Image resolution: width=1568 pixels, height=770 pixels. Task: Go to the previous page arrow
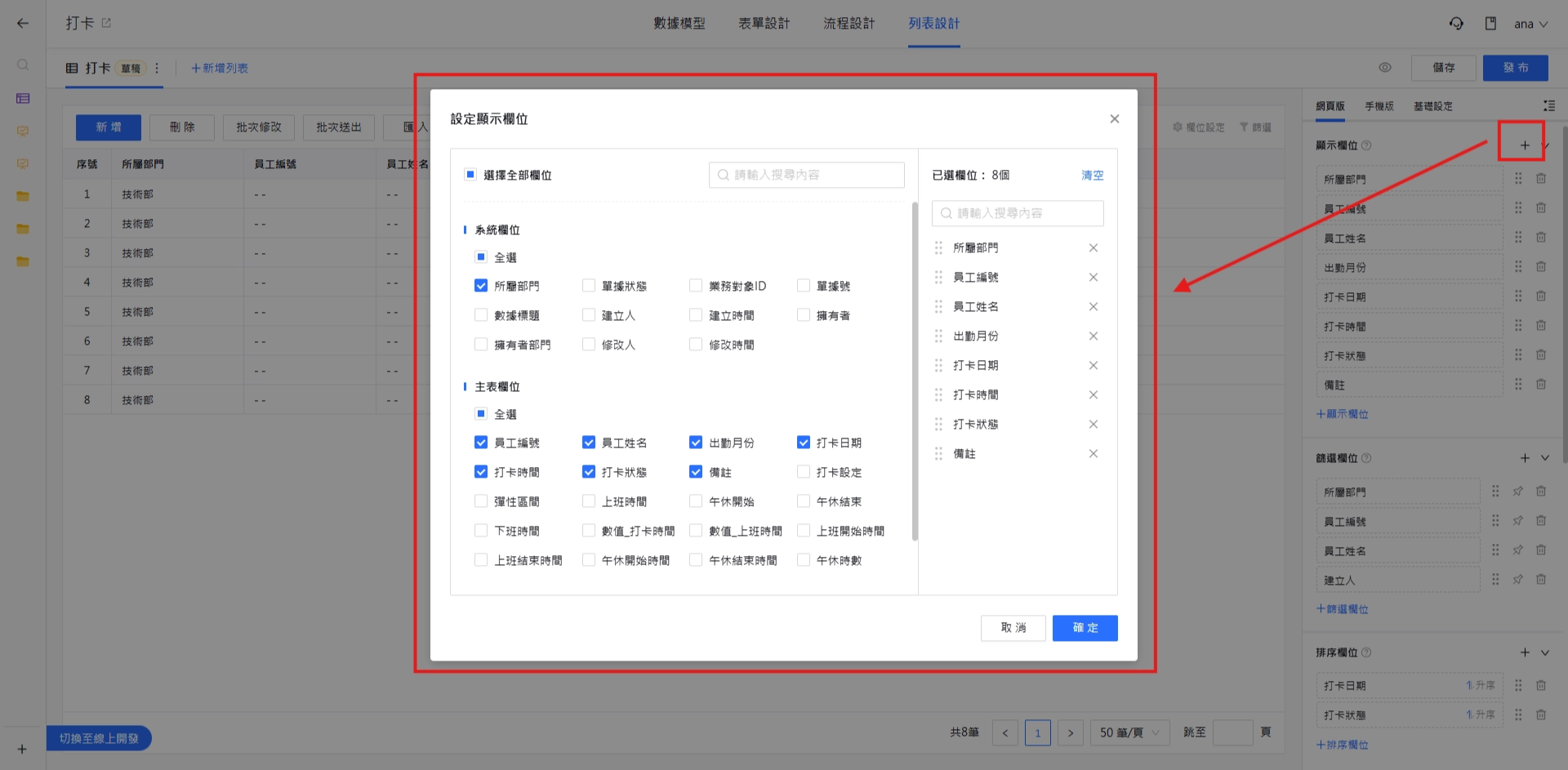pyautogui.click(x=1005, y=732)
